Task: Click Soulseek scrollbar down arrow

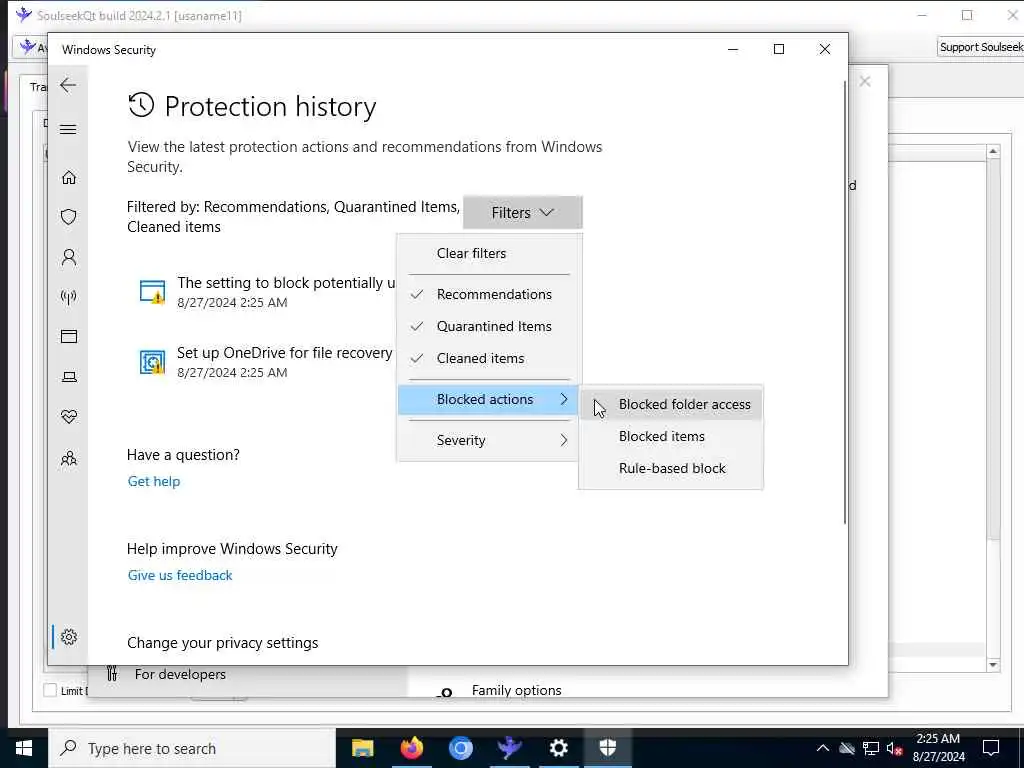Action: (x=993, y=665)
